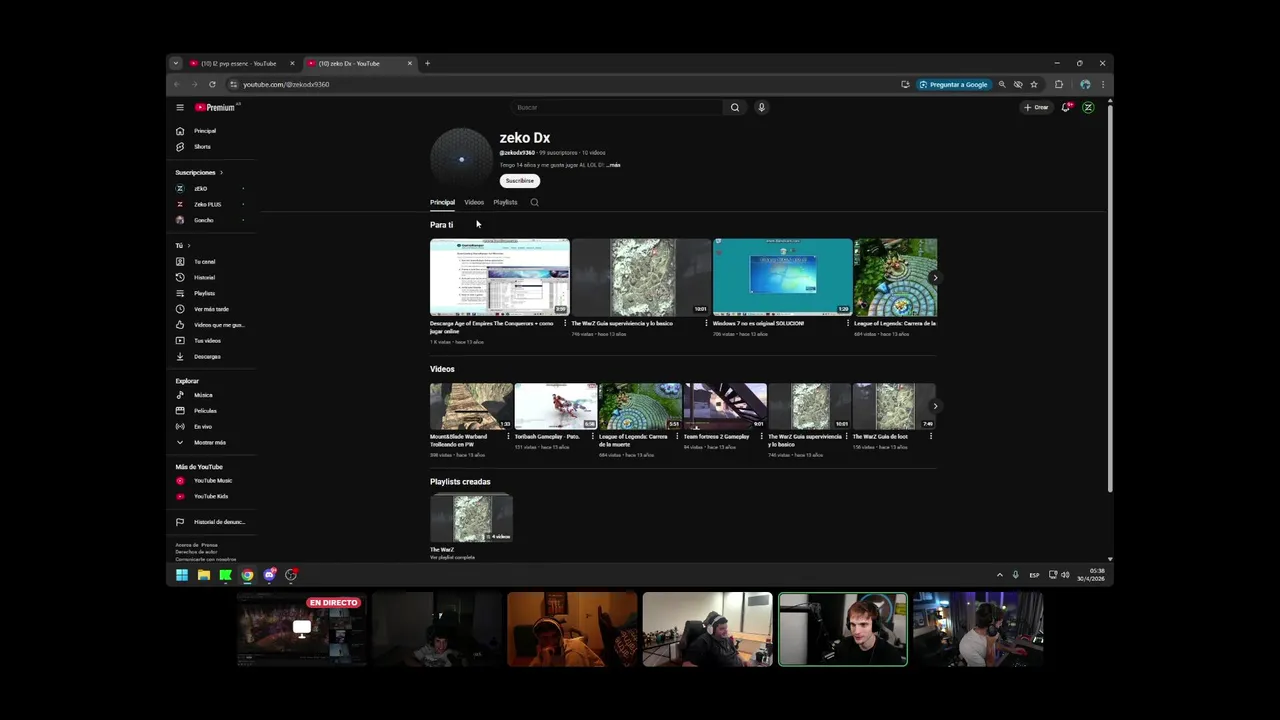Click the search magnifier button

point(735,107)
